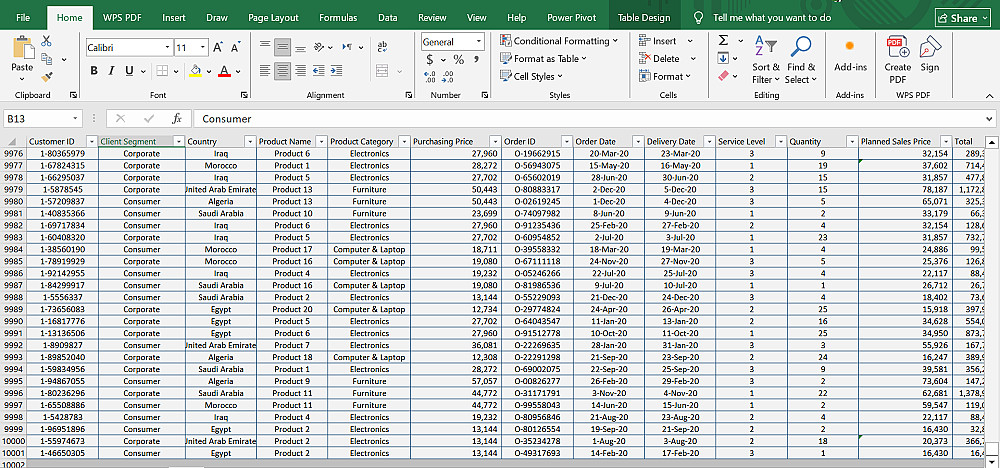Viewport: 1000px width, 468px height.
Task: Toggle Center horizontal alignment
Action: tap(283, 70)
